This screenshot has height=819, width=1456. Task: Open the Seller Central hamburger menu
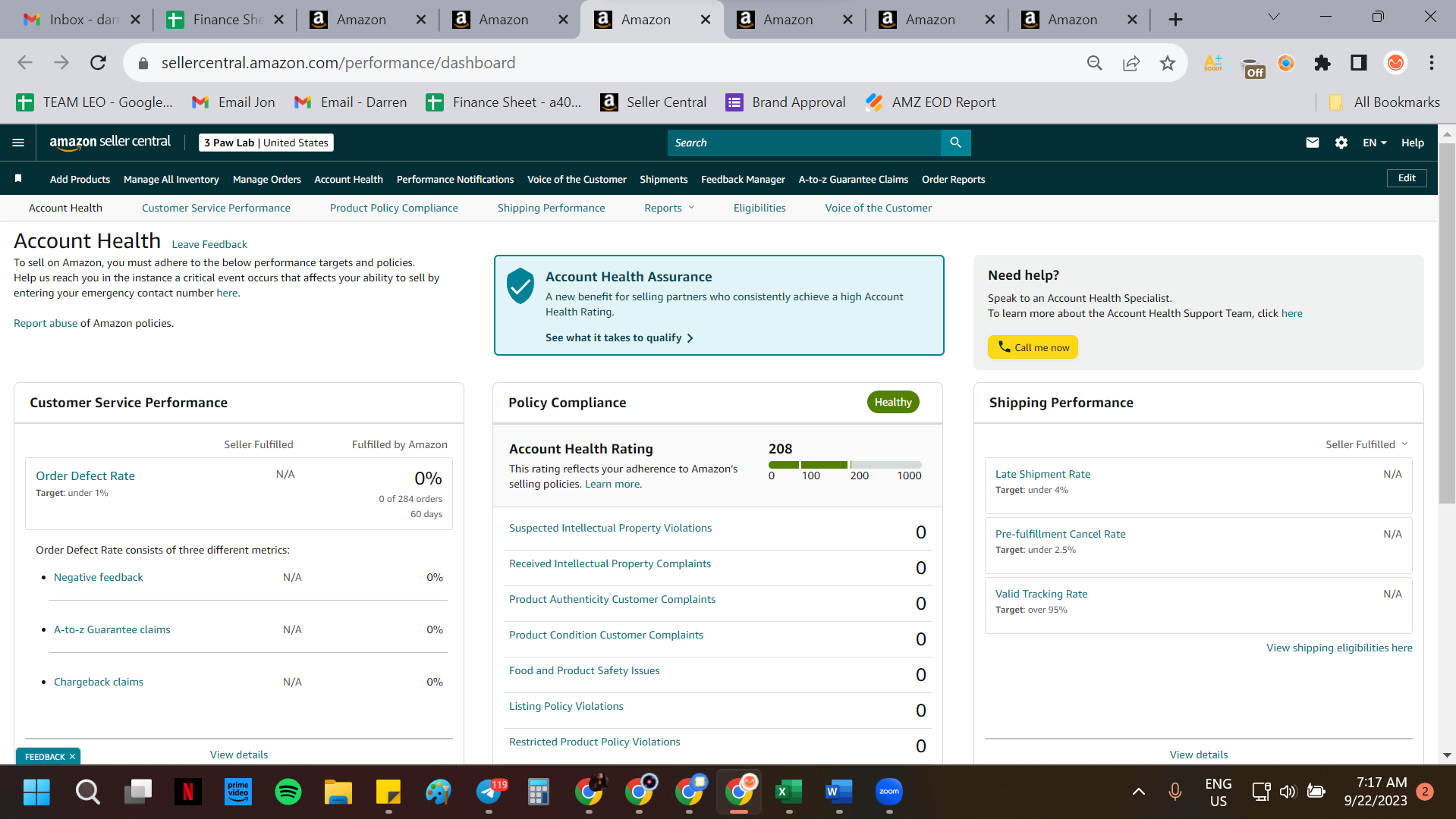(18, 143)
